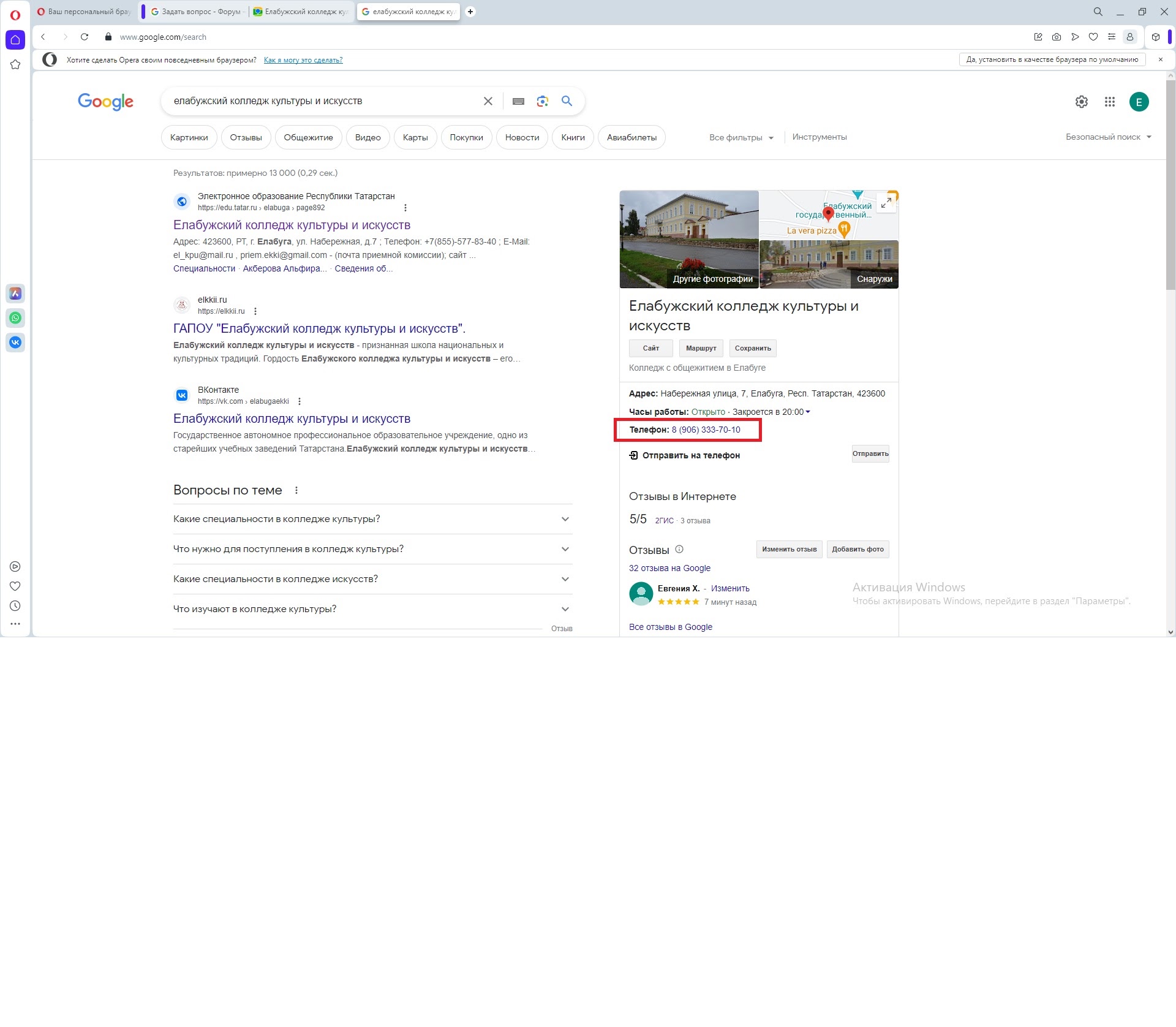Viewport: 1176px width, 1027px height.
Task: Open WhatsApp in Opera sidebar
Action: [15, 317]
